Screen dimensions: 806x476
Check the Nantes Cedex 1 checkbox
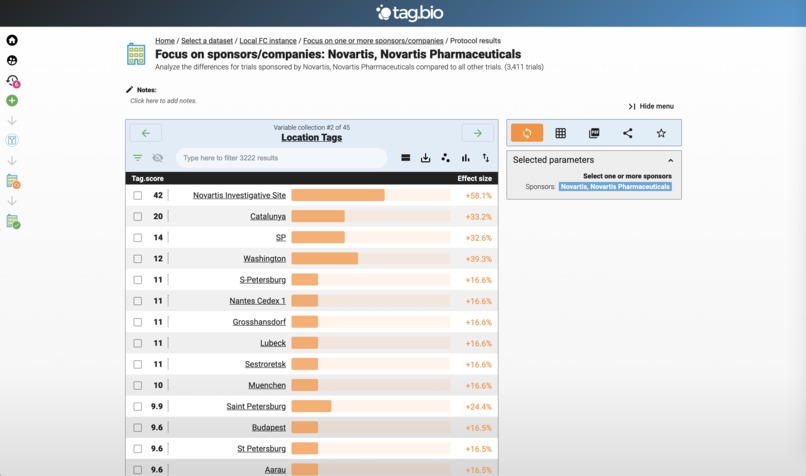click(138, 301)
